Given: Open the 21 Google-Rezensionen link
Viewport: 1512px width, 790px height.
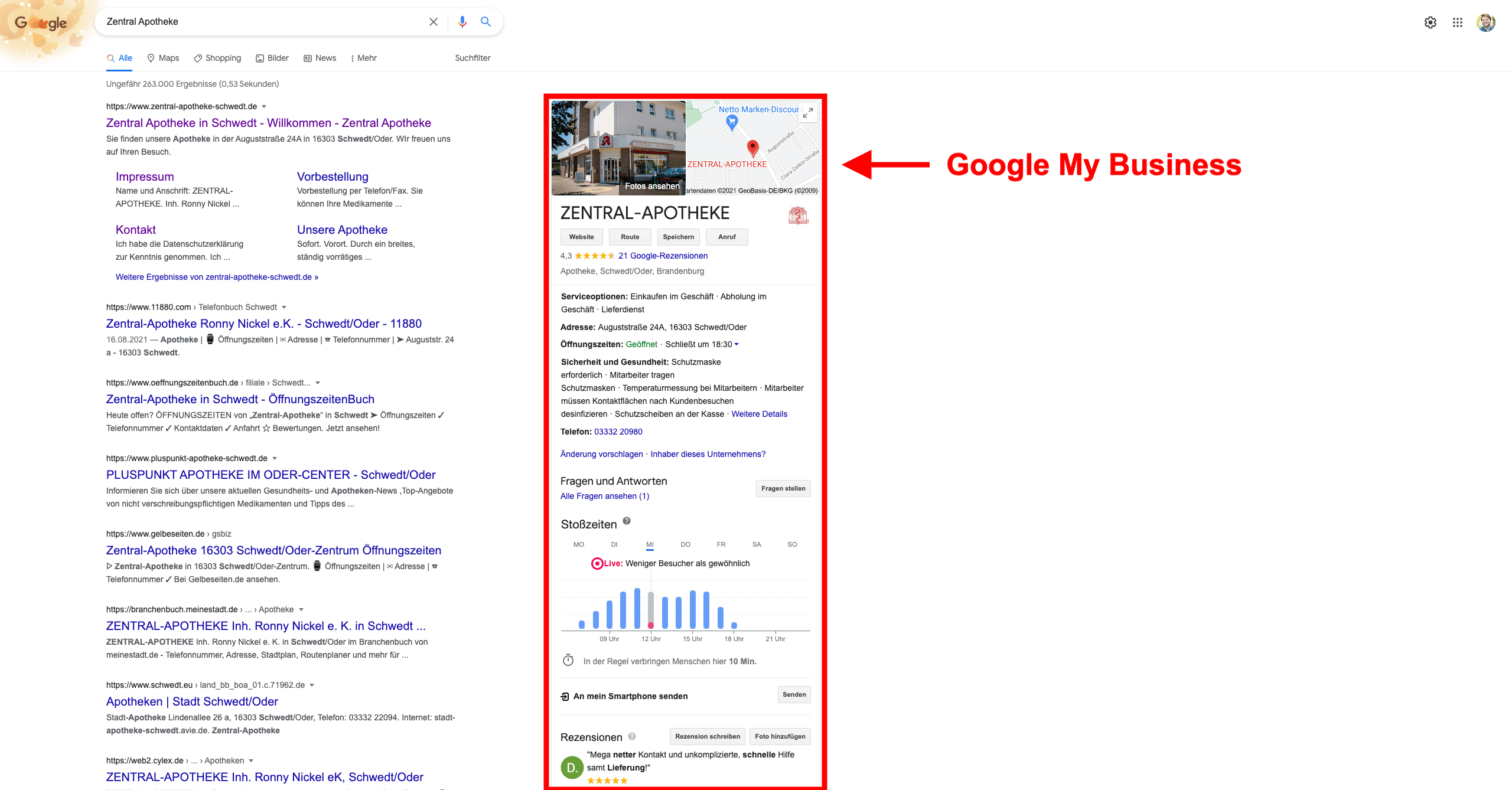Looking at the screenshot, I should pos(663,256).
